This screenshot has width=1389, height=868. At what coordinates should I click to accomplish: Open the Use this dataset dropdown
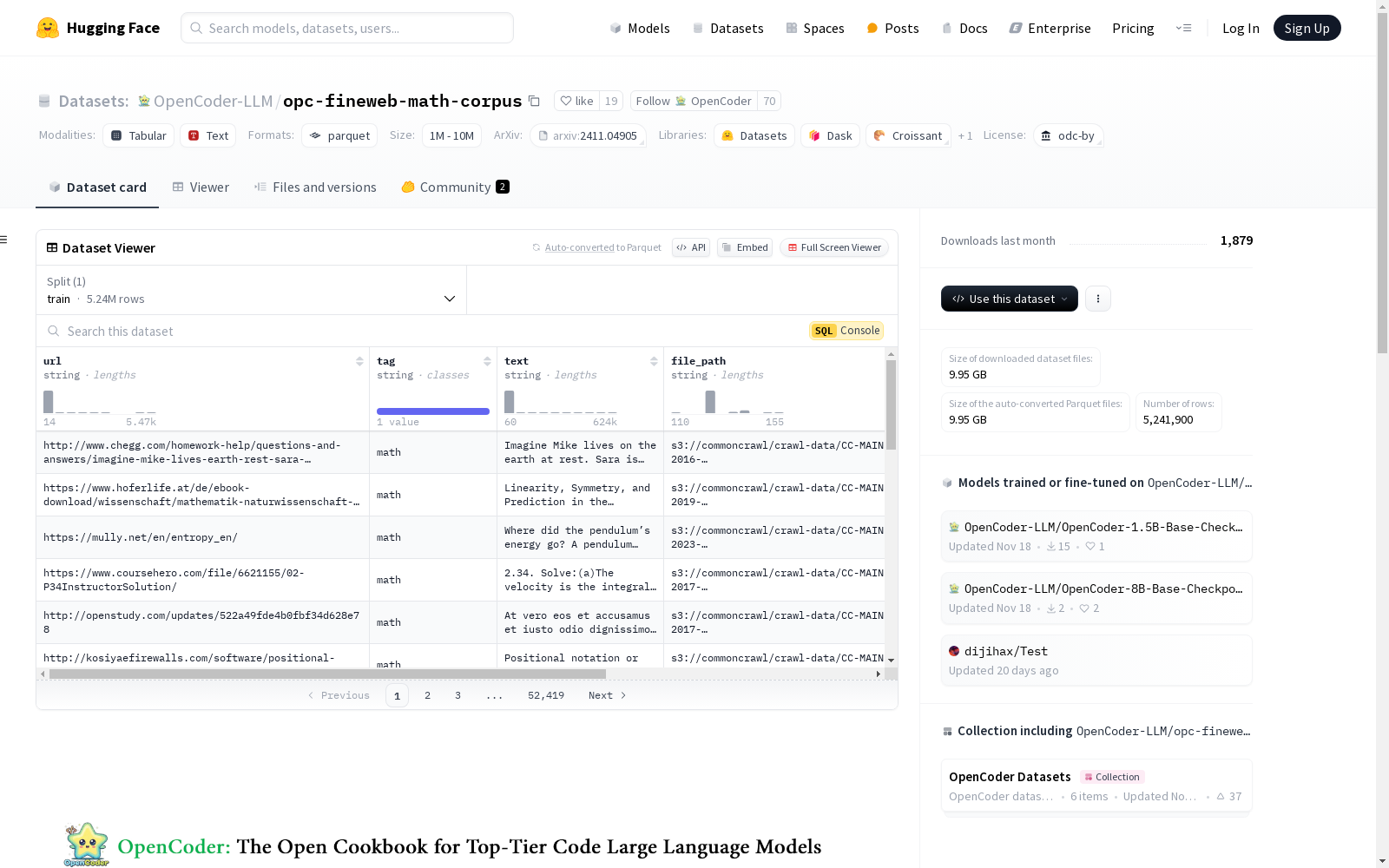[x=1010, y=299]
